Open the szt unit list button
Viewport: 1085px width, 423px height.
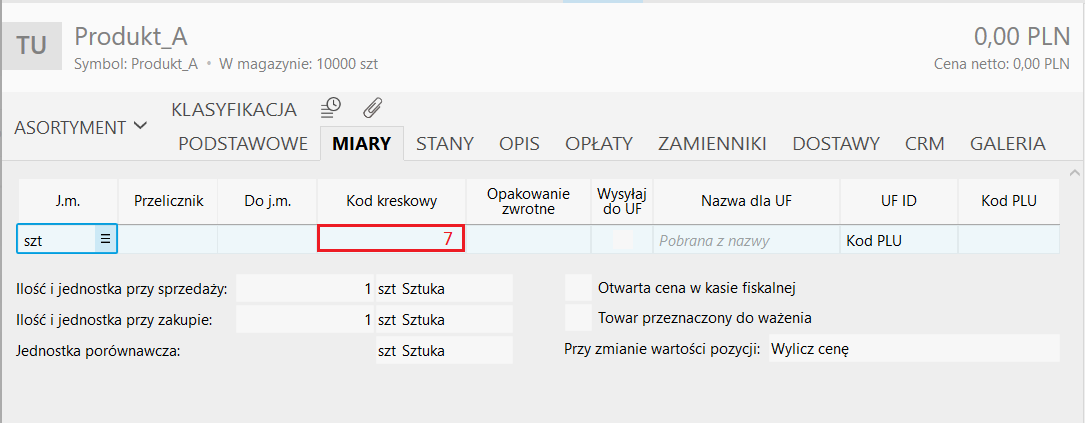point(105,239)
